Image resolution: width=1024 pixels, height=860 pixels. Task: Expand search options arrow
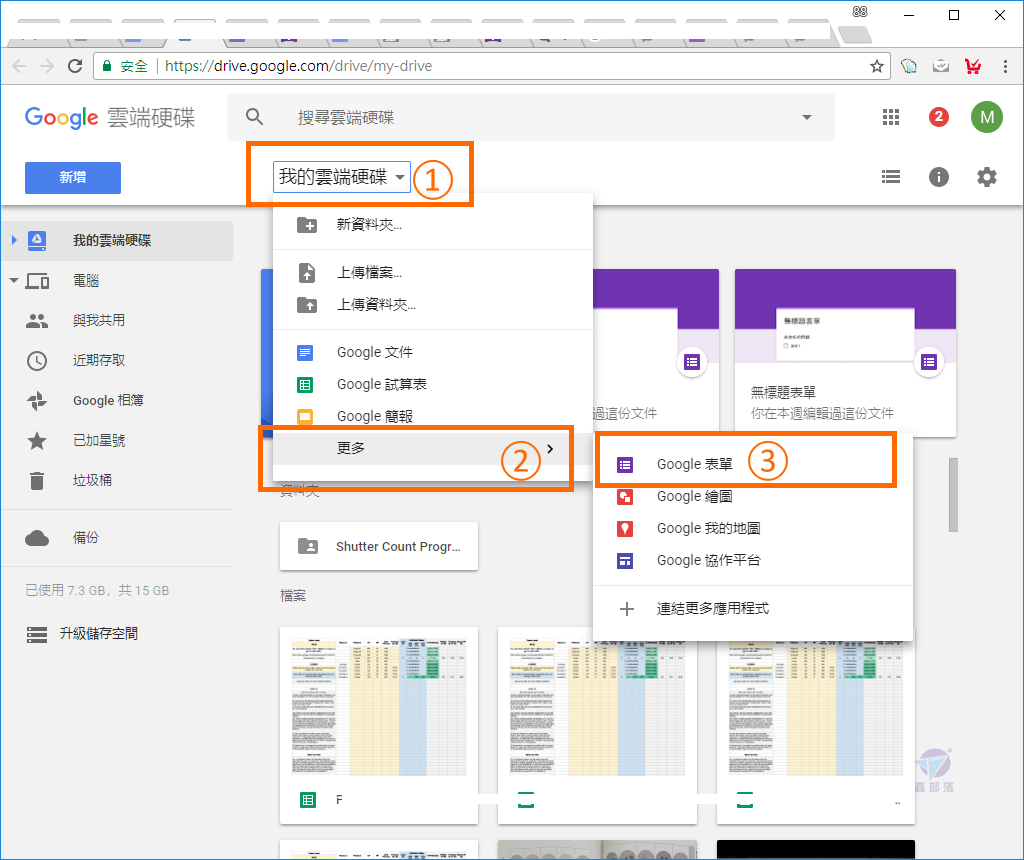tap(807, 117)
